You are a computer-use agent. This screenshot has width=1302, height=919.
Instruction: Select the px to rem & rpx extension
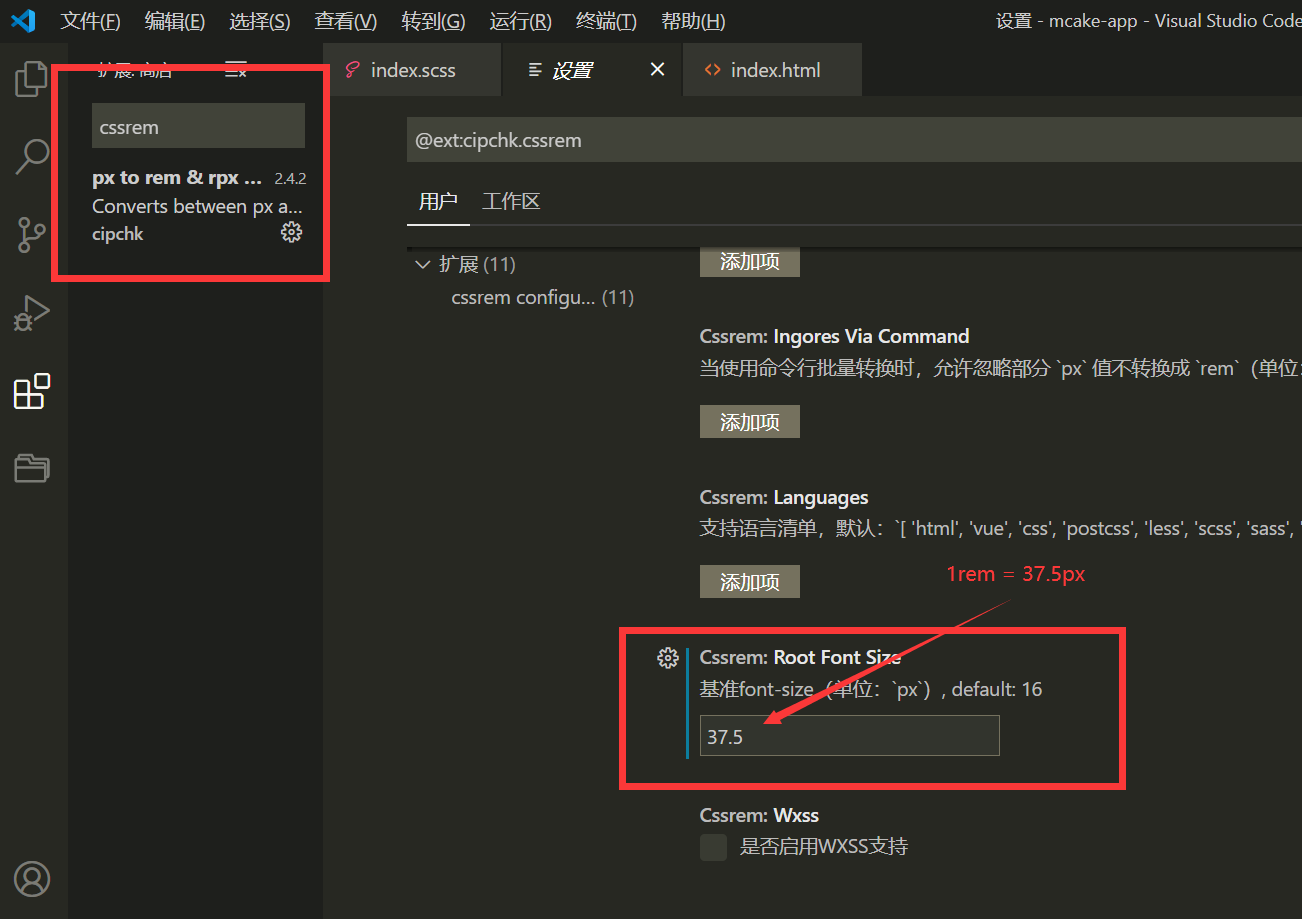[x=197, y=206]
